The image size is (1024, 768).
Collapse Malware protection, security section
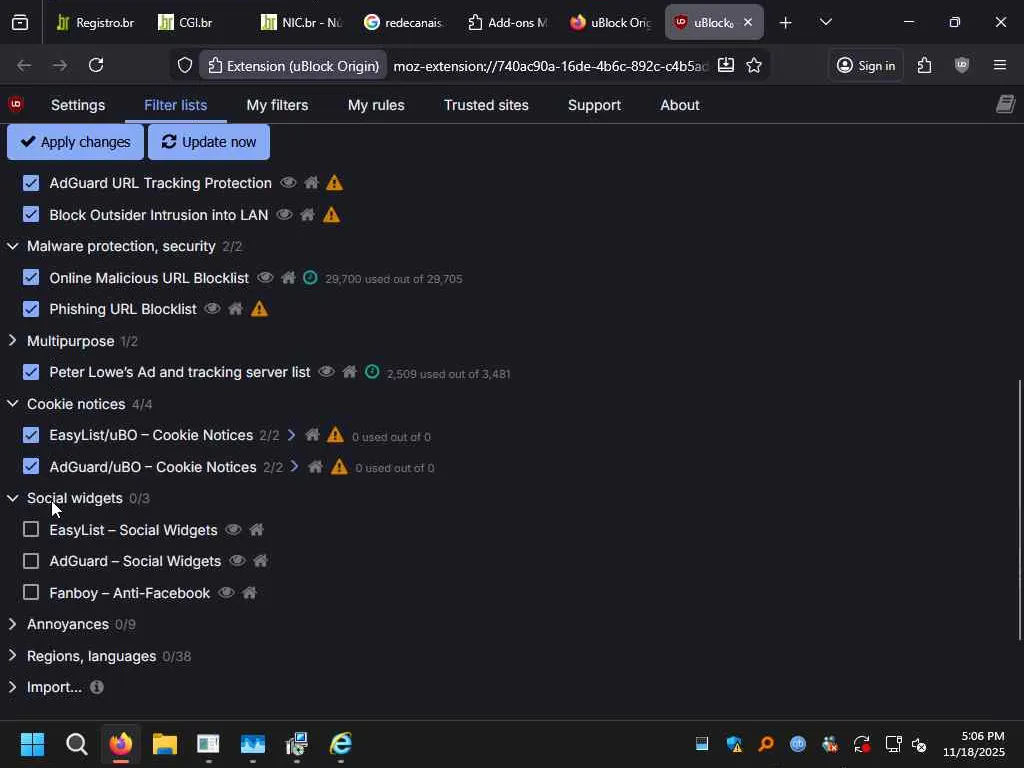[12, 246]
